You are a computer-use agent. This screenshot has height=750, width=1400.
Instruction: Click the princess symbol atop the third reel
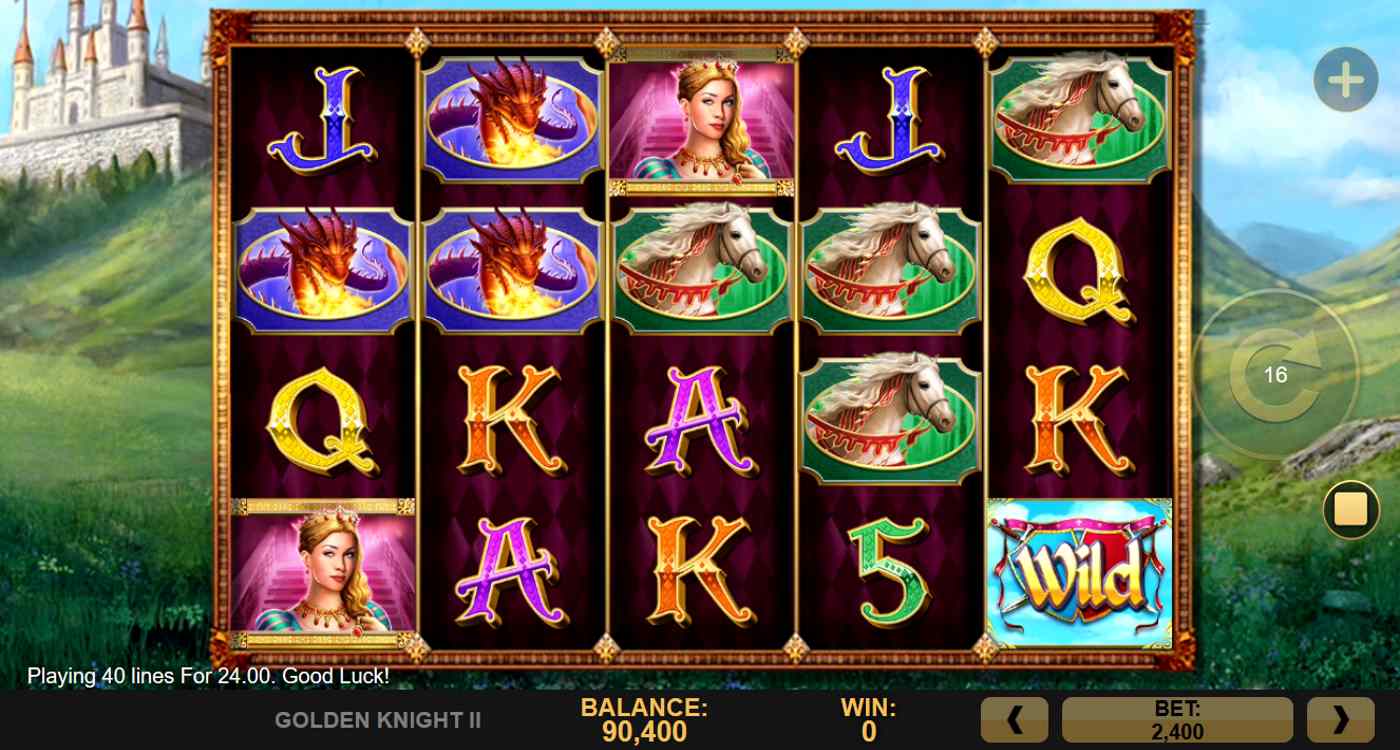(x=701, y=121)
